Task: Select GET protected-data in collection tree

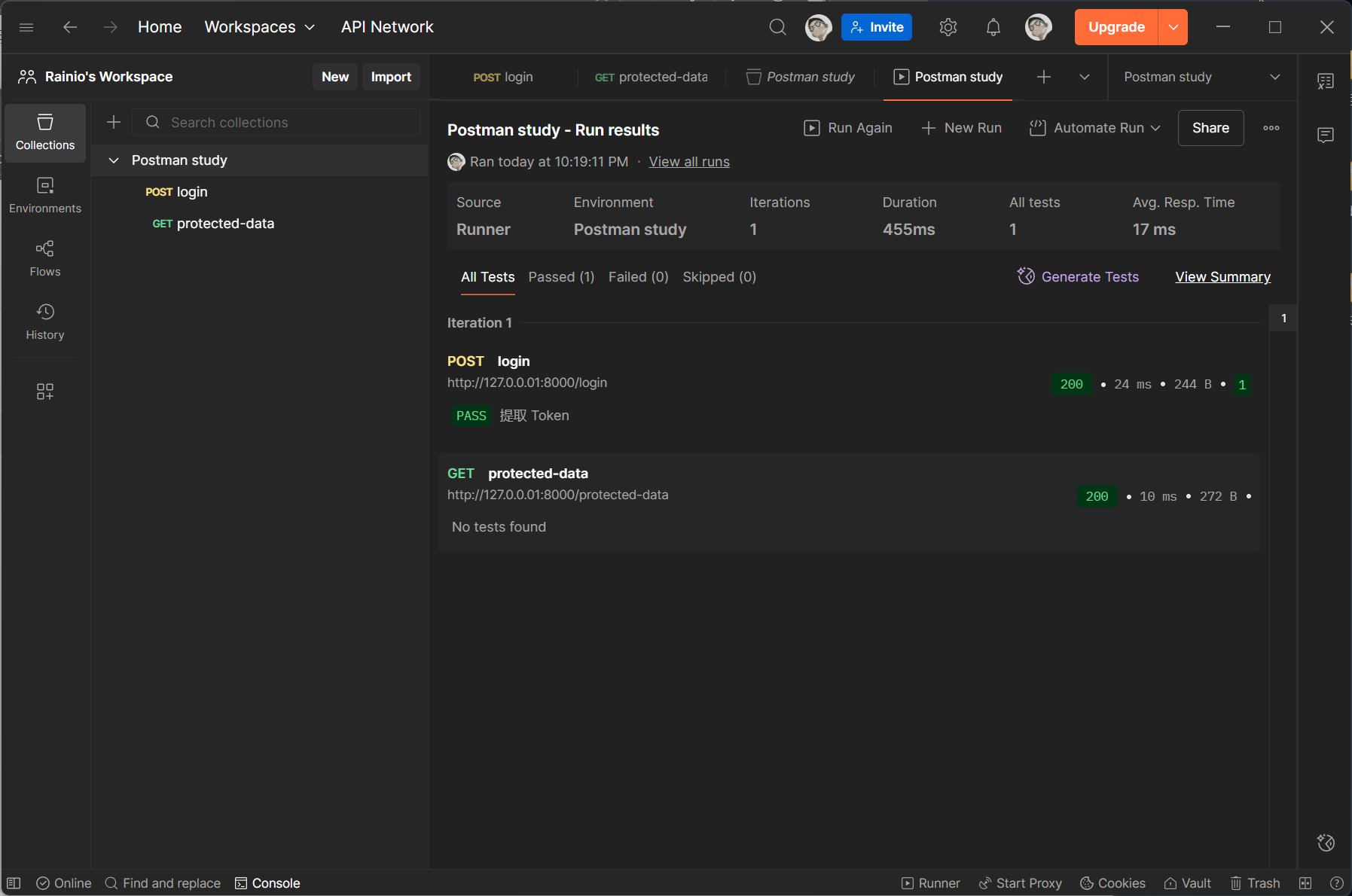Action: click(260, 224)
